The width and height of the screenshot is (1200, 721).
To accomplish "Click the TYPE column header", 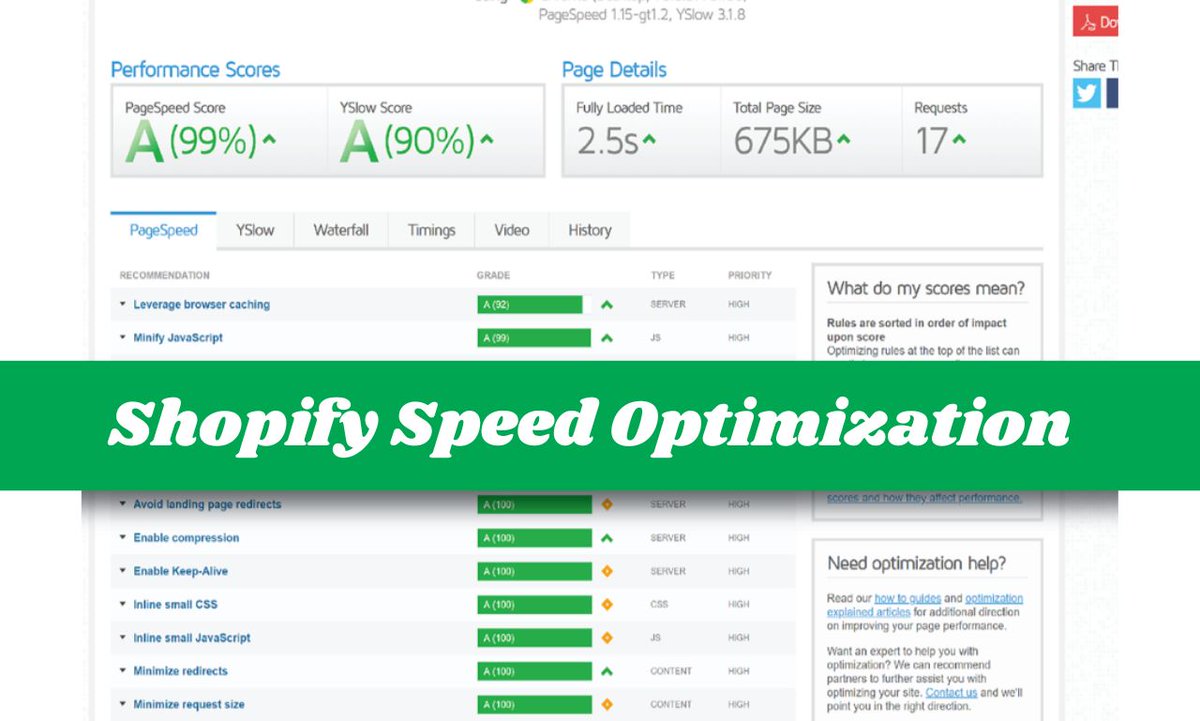I will 662,275.
